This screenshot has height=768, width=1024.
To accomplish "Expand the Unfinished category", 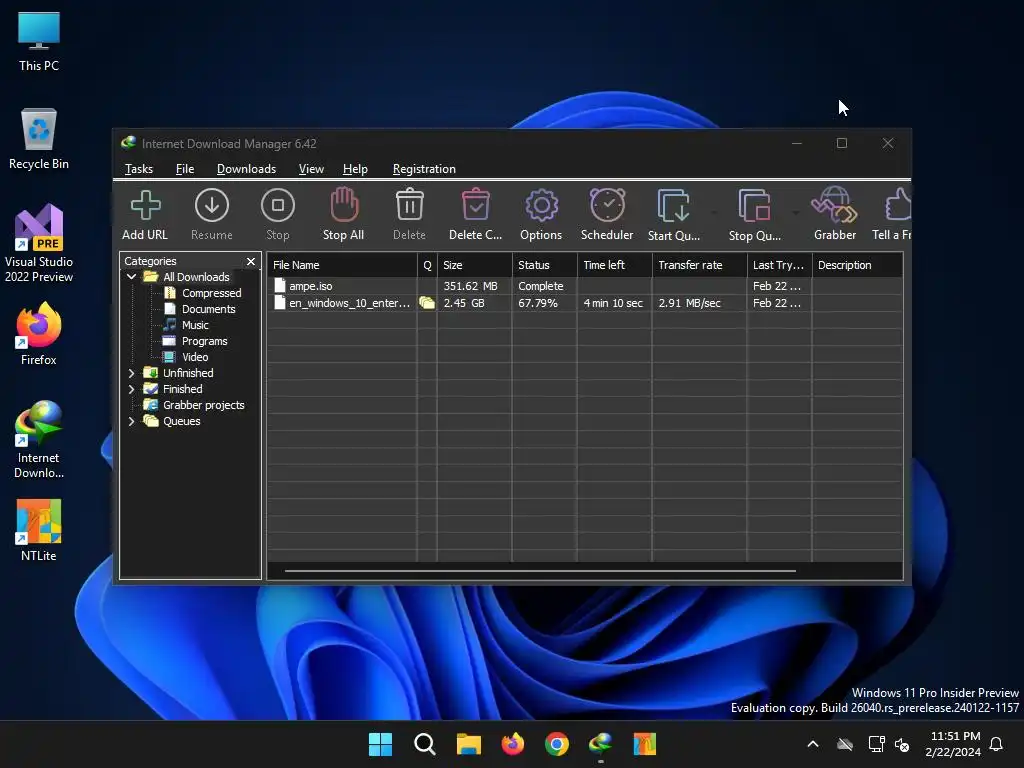I will pos(131,373).
